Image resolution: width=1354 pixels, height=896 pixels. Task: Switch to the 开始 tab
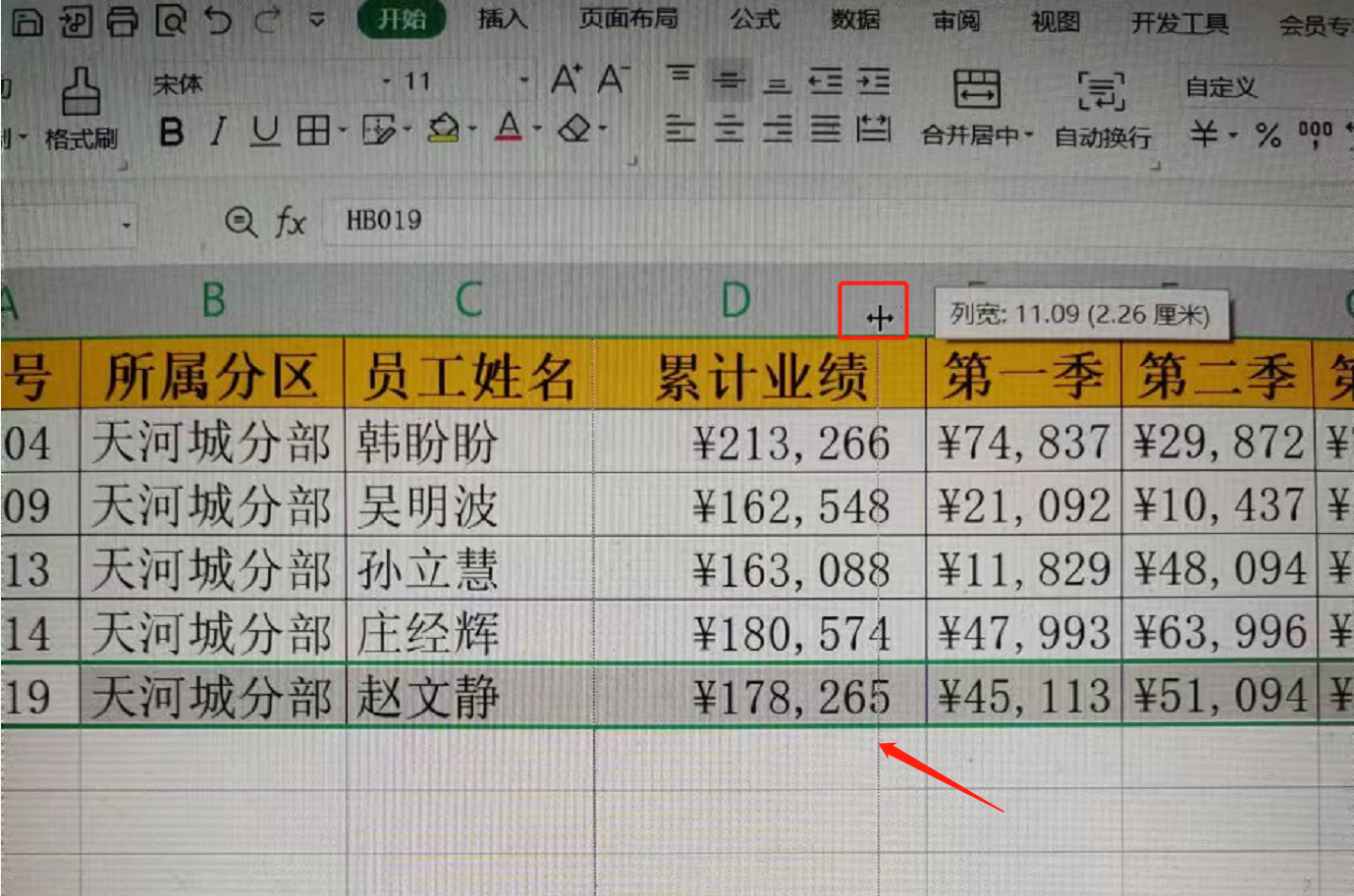click(x=402, y=19)
